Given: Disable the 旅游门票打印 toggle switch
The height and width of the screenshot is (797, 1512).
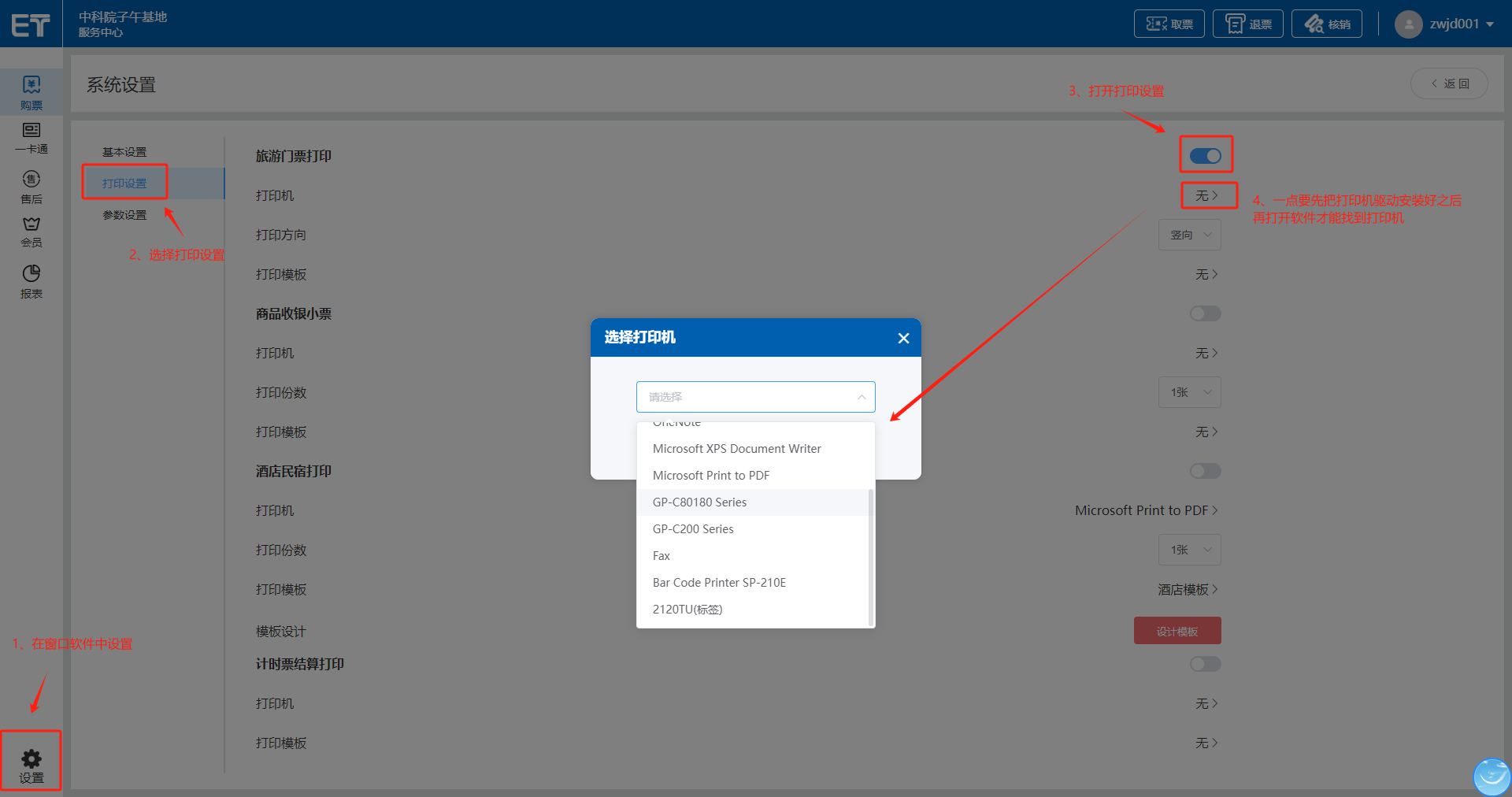Looking at the screenshot, I should 1205,156.
